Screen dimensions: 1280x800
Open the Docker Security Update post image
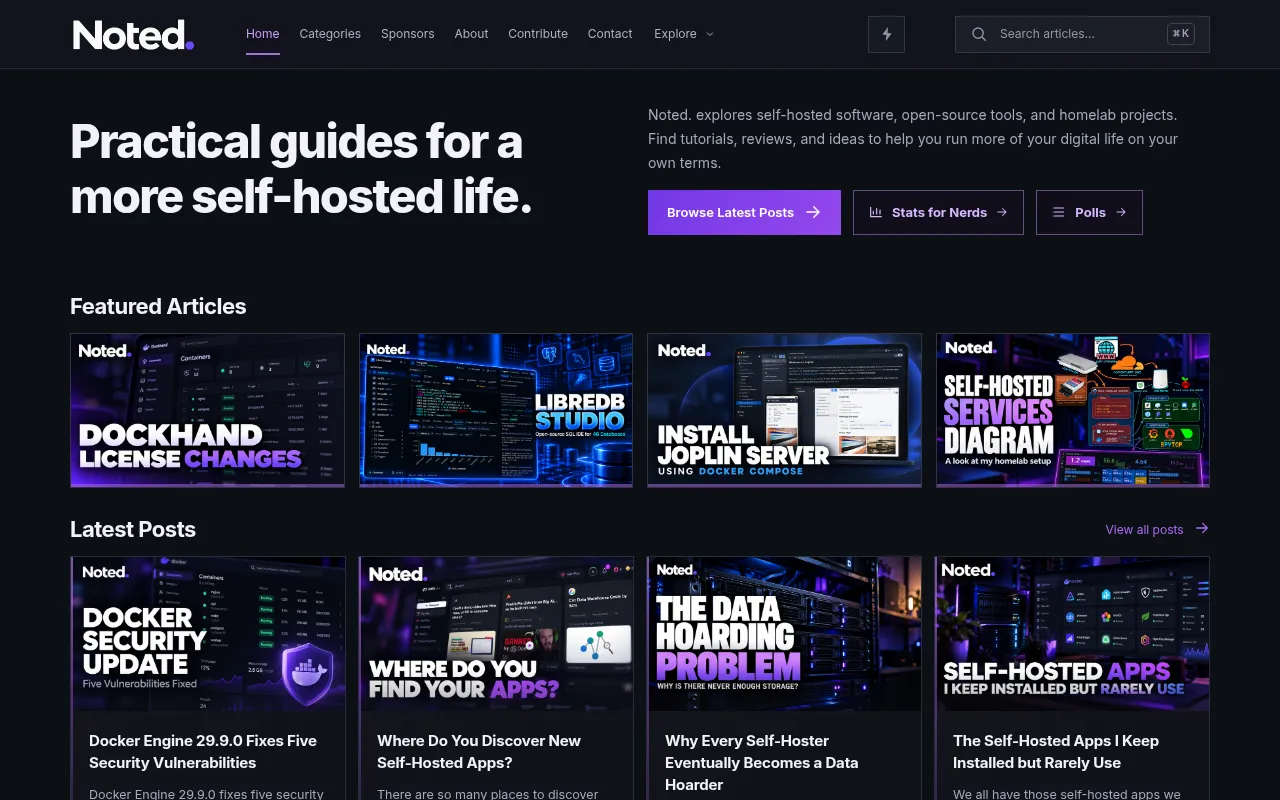coord(208,634)
